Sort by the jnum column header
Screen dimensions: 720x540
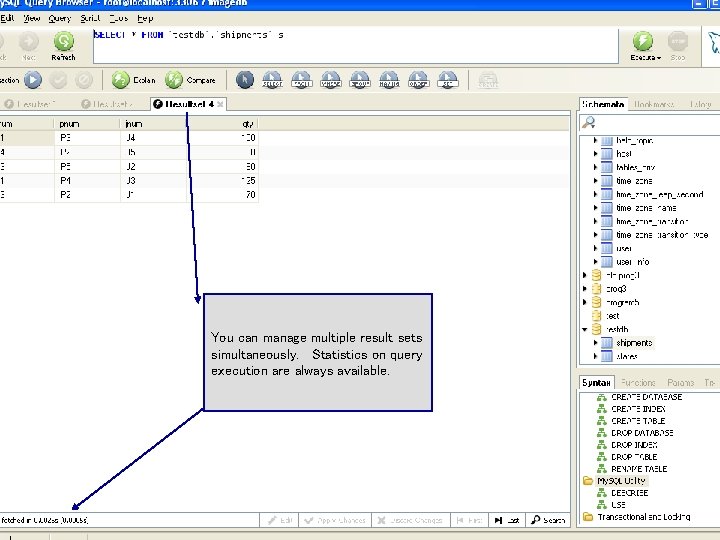[x=153, y=124]
